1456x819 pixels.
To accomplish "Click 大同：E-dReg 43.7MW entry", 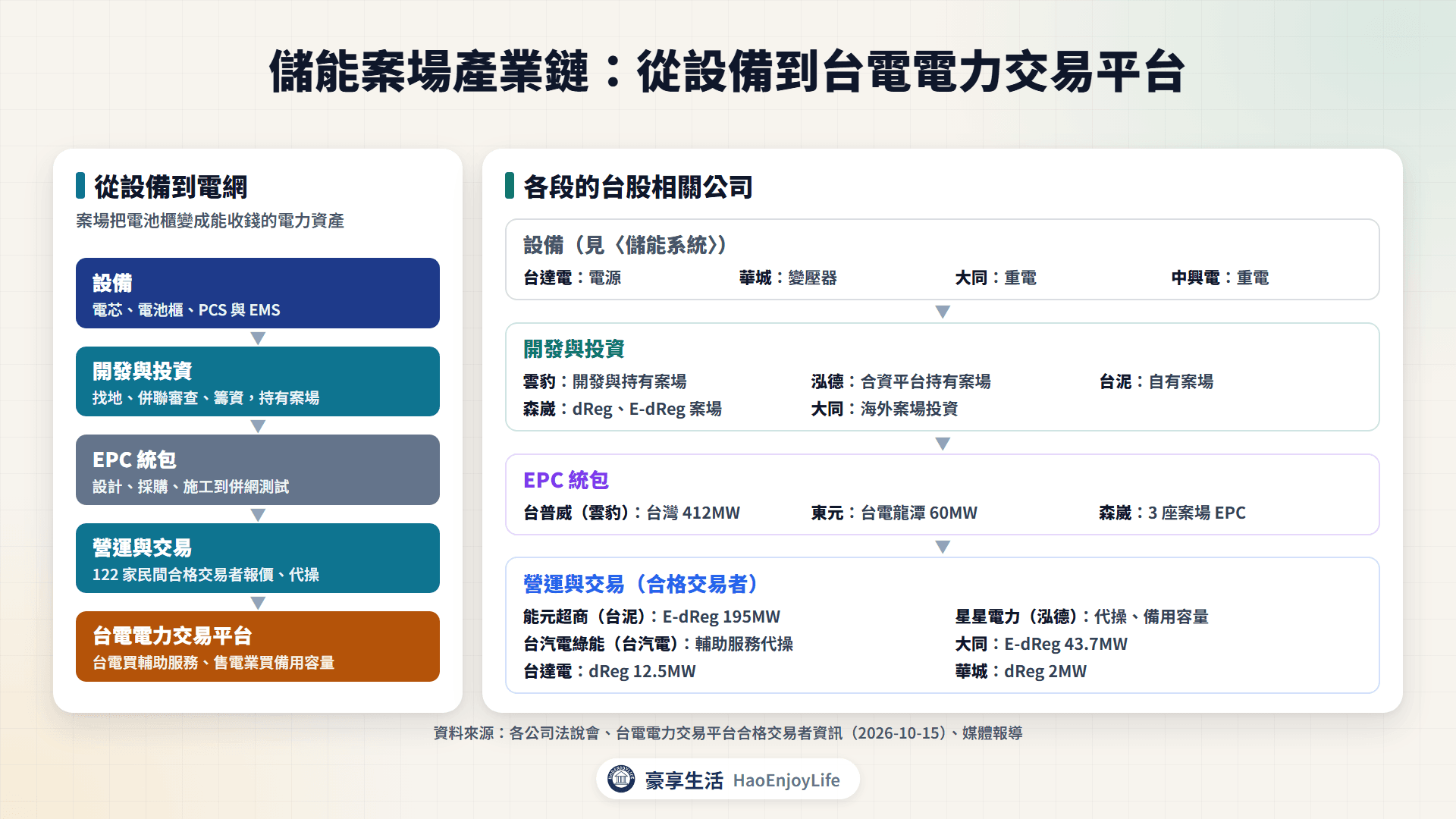I will click(x=1041, y=644).
